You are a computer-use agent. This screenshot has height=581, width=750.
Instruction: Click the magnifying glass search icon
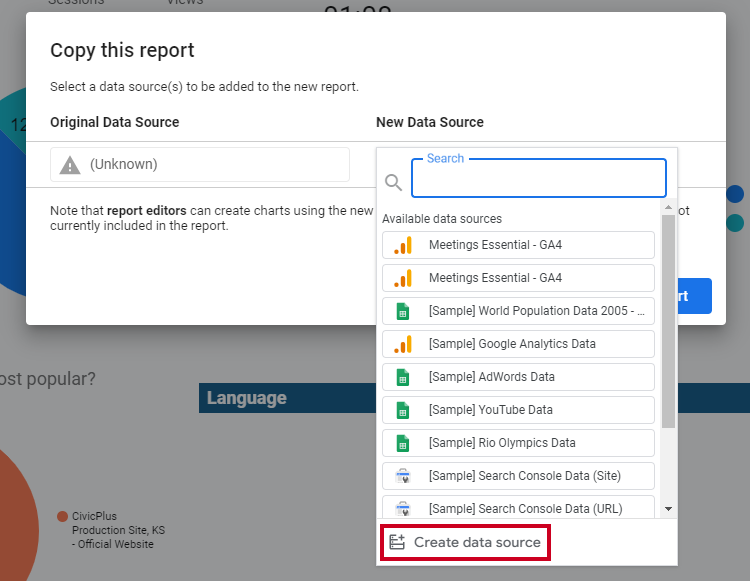393,182
